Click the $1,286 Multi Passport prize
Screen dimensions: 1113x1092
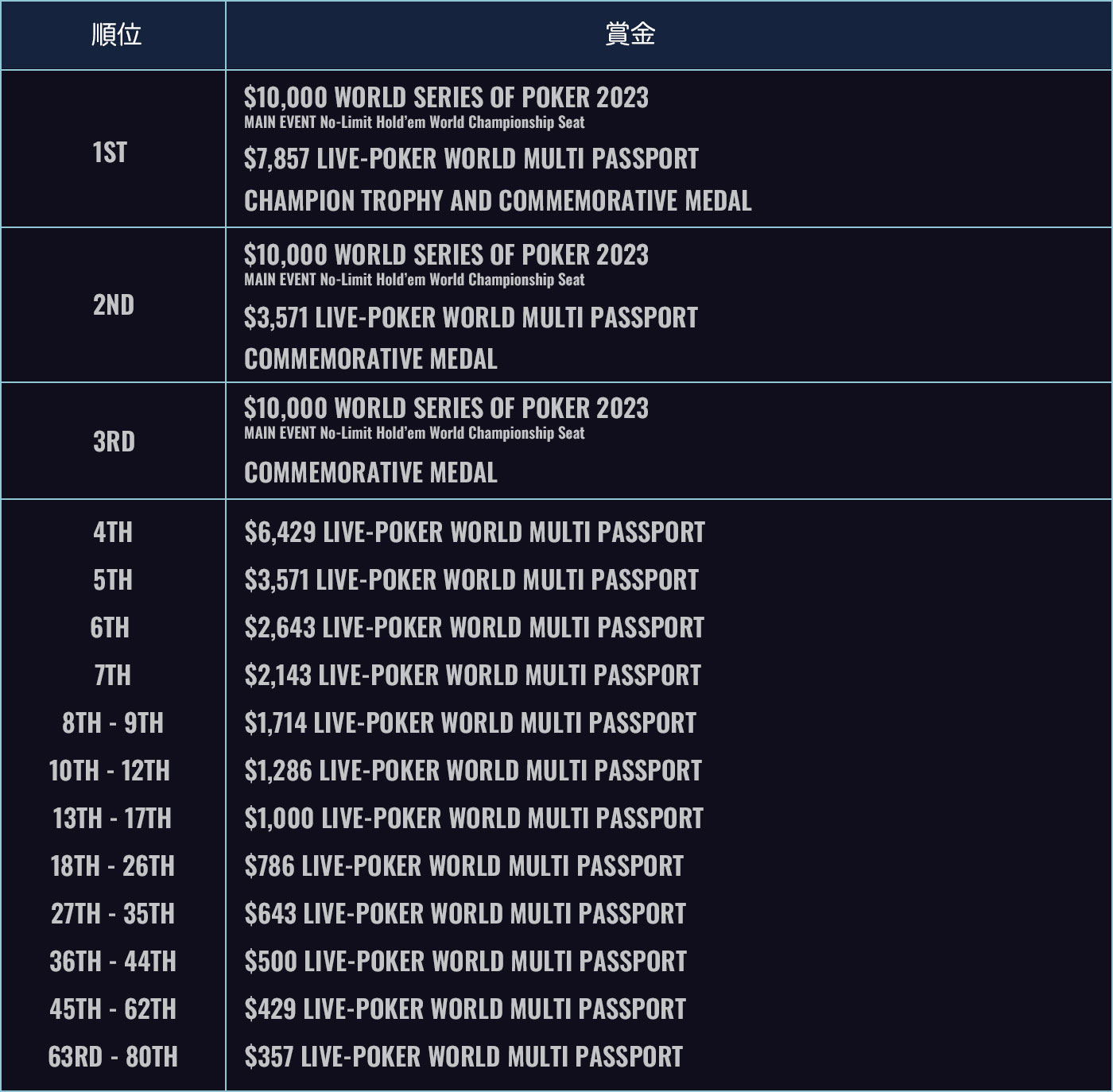coord(473,770)
